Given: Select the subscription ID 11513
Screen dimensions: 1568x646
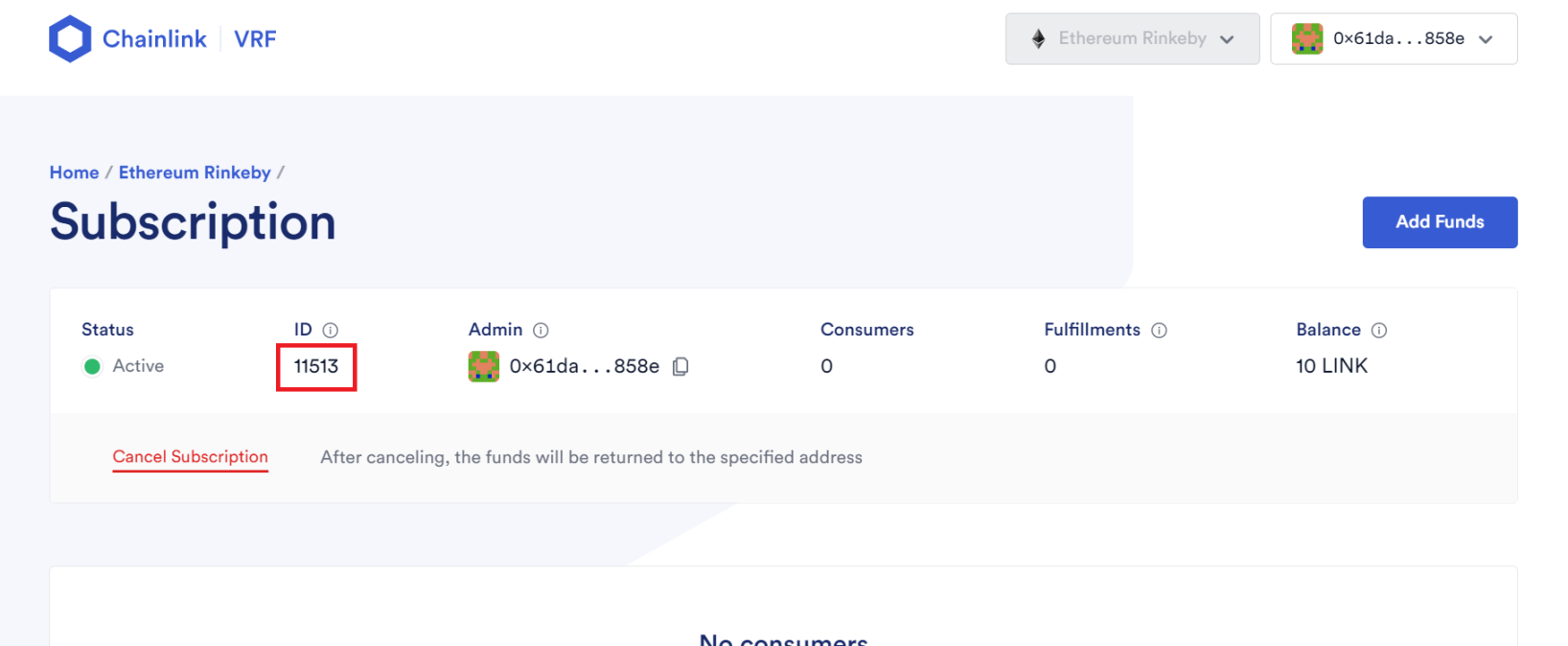Looking at the screenshot, I should click(316, 366).
